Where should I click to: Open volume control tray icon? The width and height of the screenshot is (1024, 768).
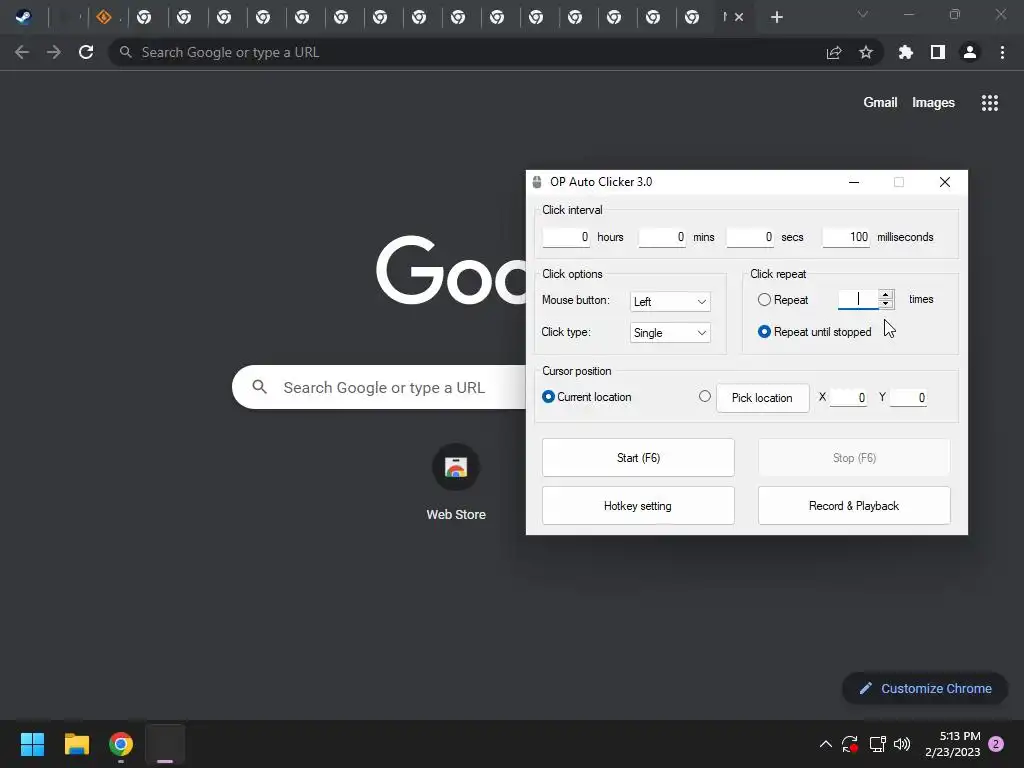click(902, 744)
